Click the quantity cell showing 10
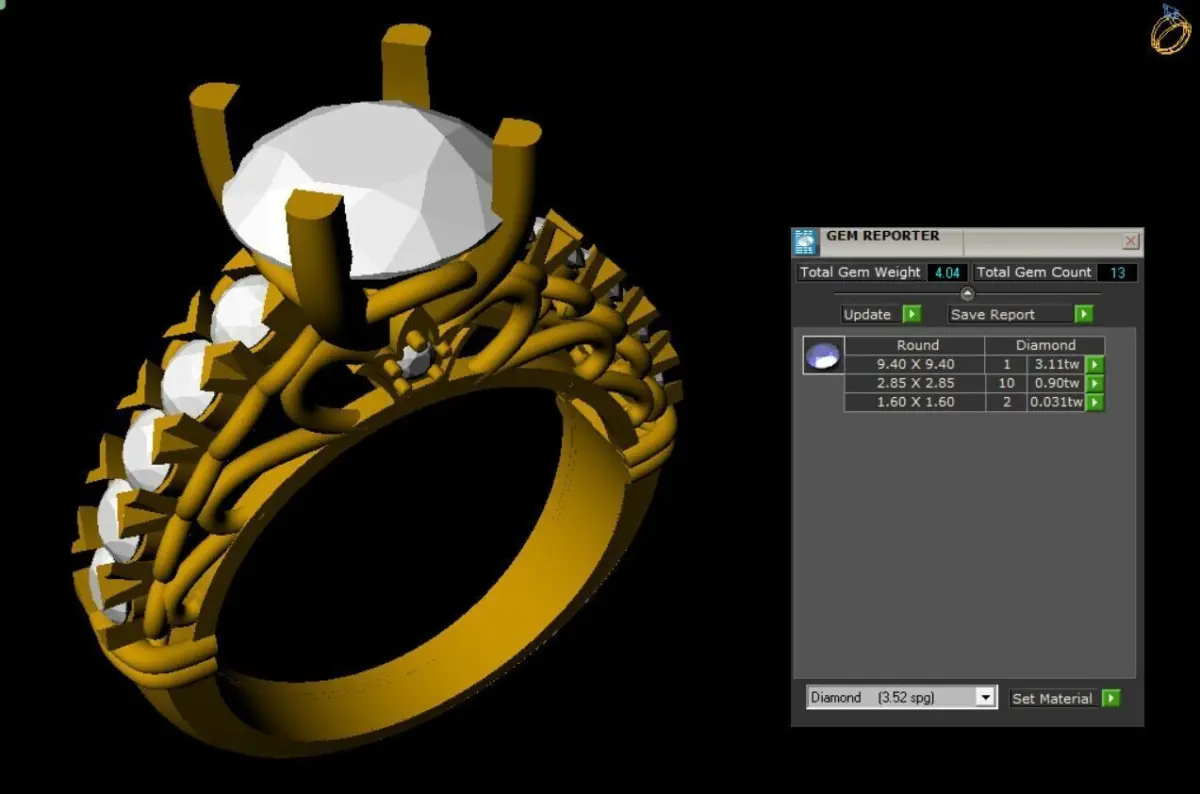 (x=1006, y=383)
